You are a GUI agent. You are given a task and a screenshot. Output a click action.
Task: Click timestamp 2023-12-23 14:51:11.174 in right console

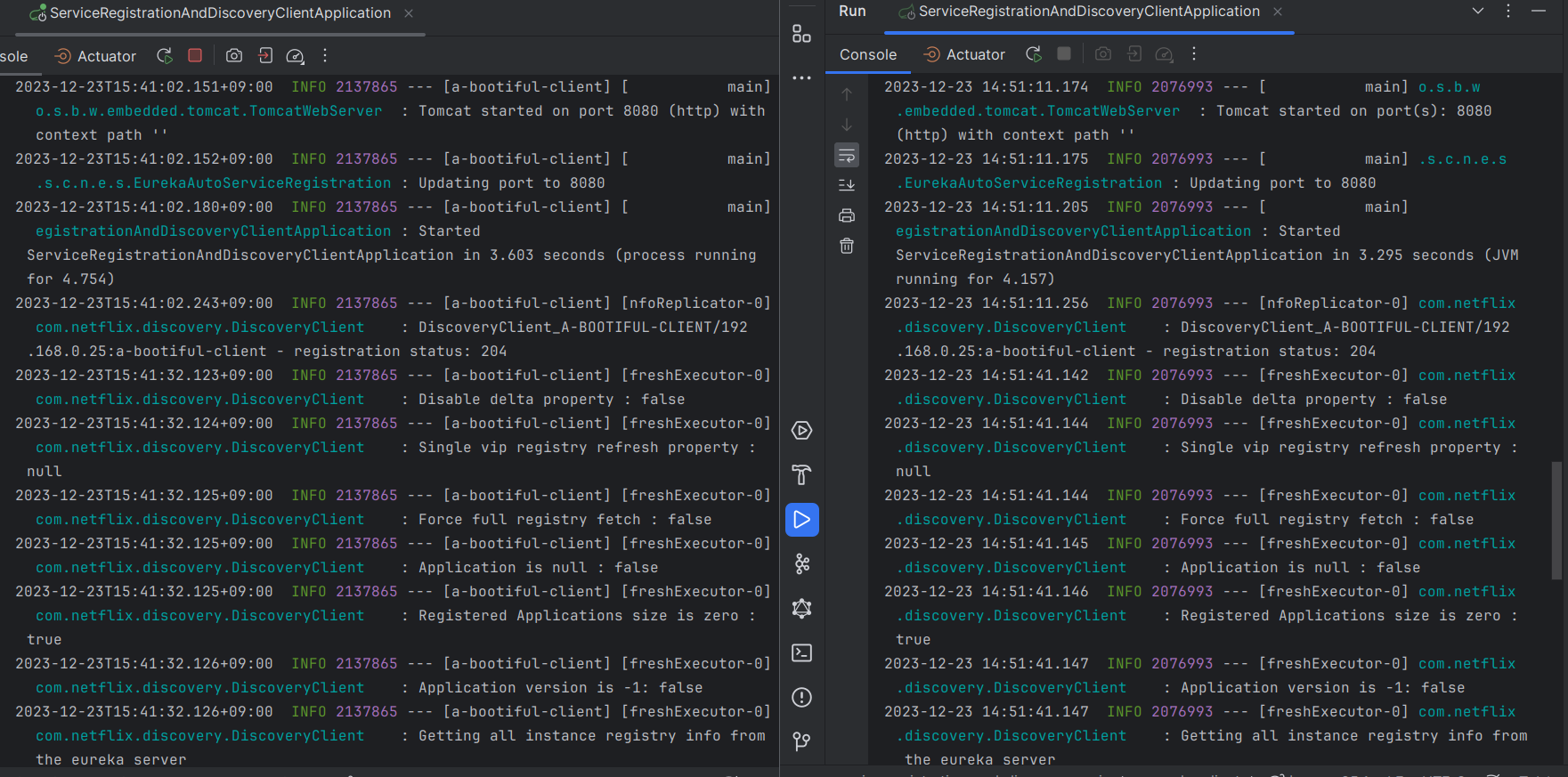click(986, 87)
